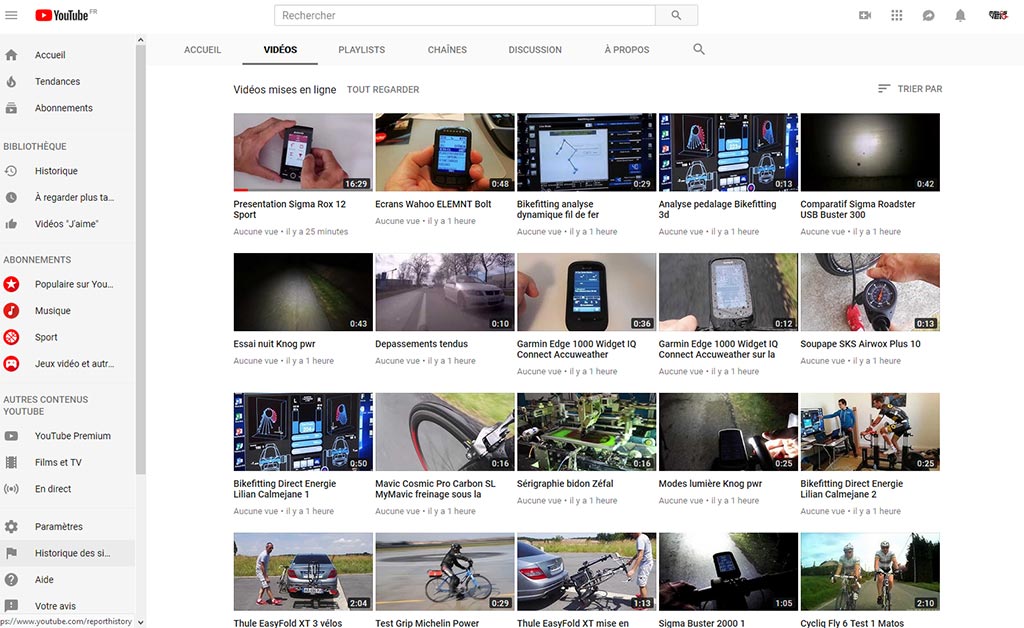
Task: Play the Soupape SKS Airwox Plus thumbnail
Action: [870, 292]
